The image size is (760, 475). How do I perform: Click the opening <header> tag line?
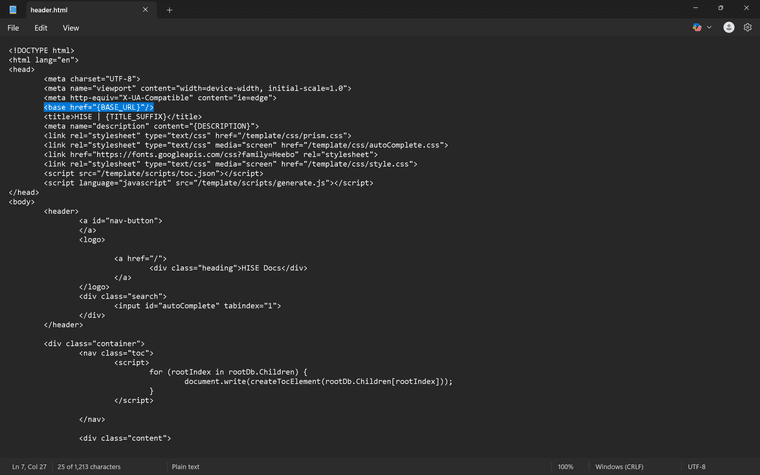[61, 211]
